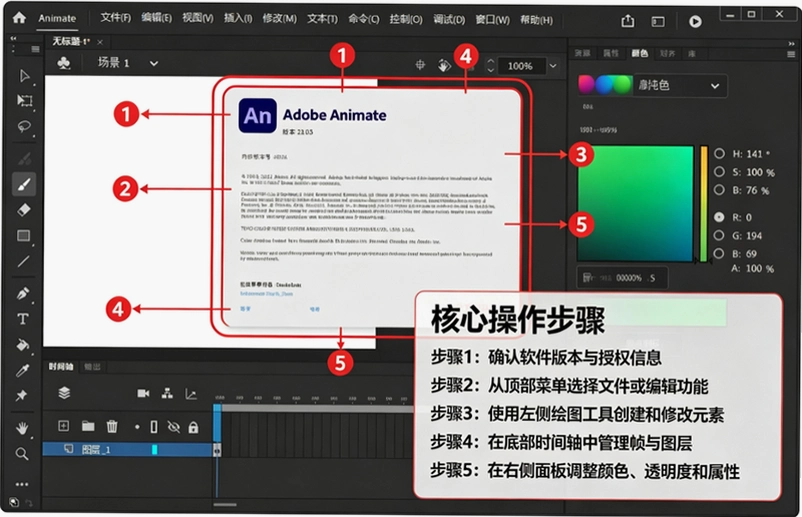Select the Paint Bucket tool

(23, 345)
